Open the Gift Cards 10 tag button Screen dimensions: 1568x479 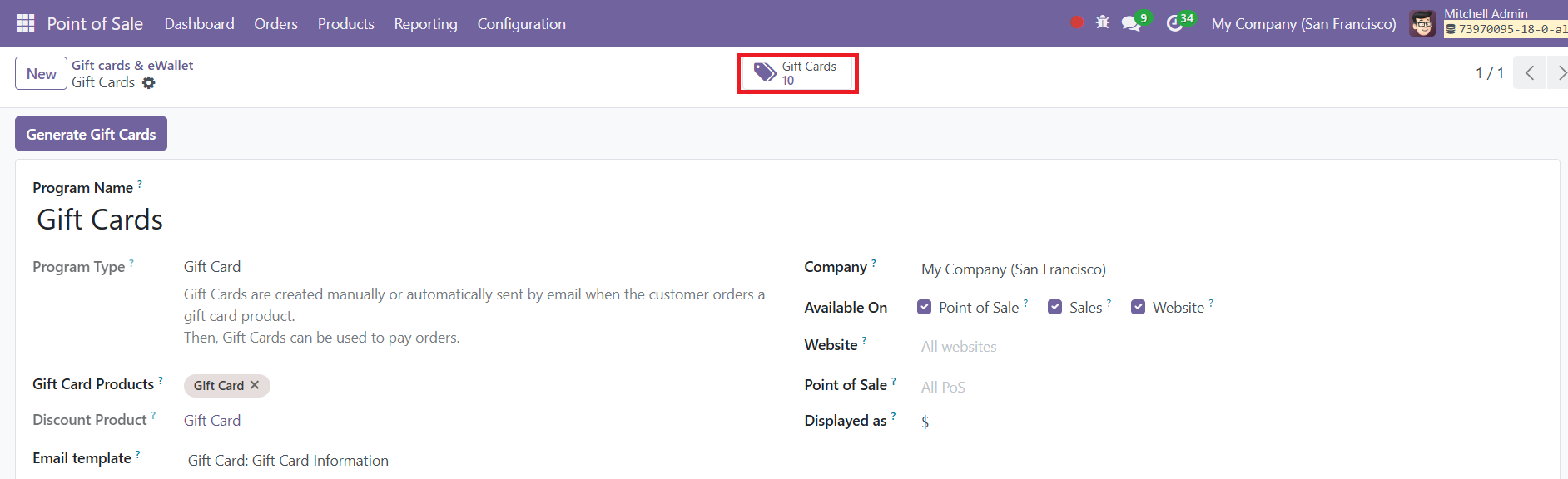click(x=797, y=73)
